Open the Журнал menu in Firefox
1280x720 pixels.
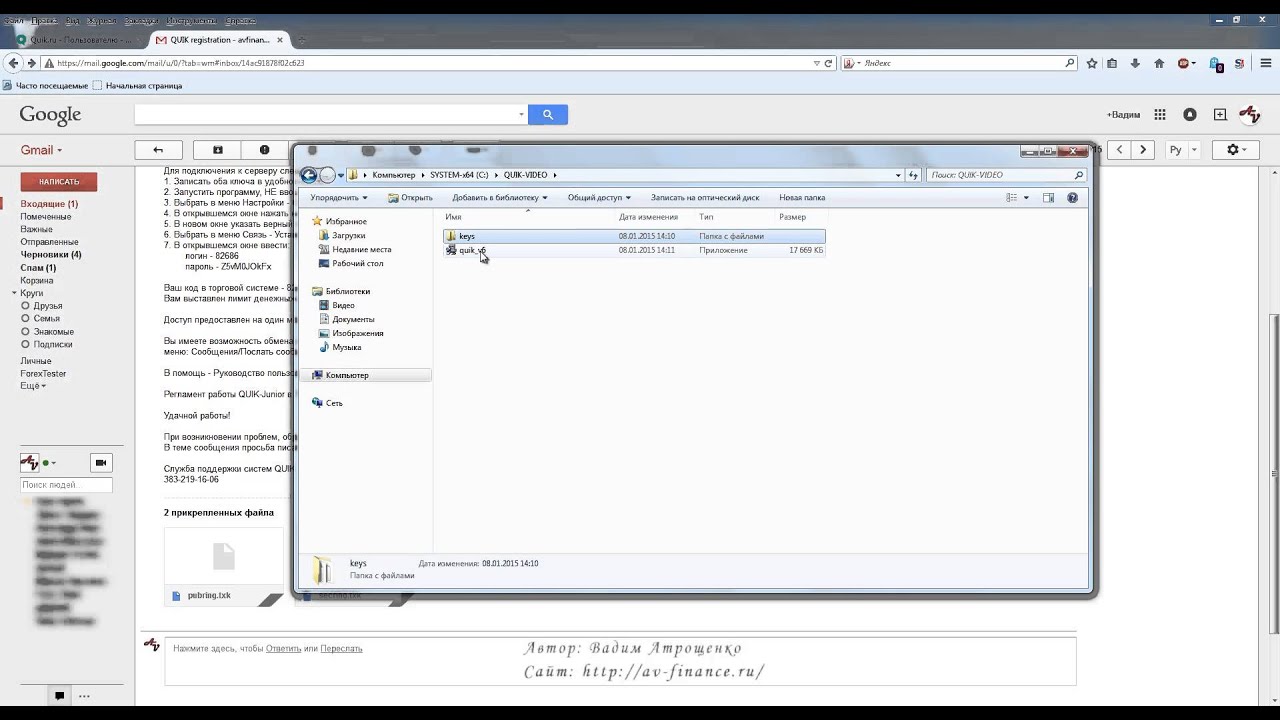click(101, 20)
